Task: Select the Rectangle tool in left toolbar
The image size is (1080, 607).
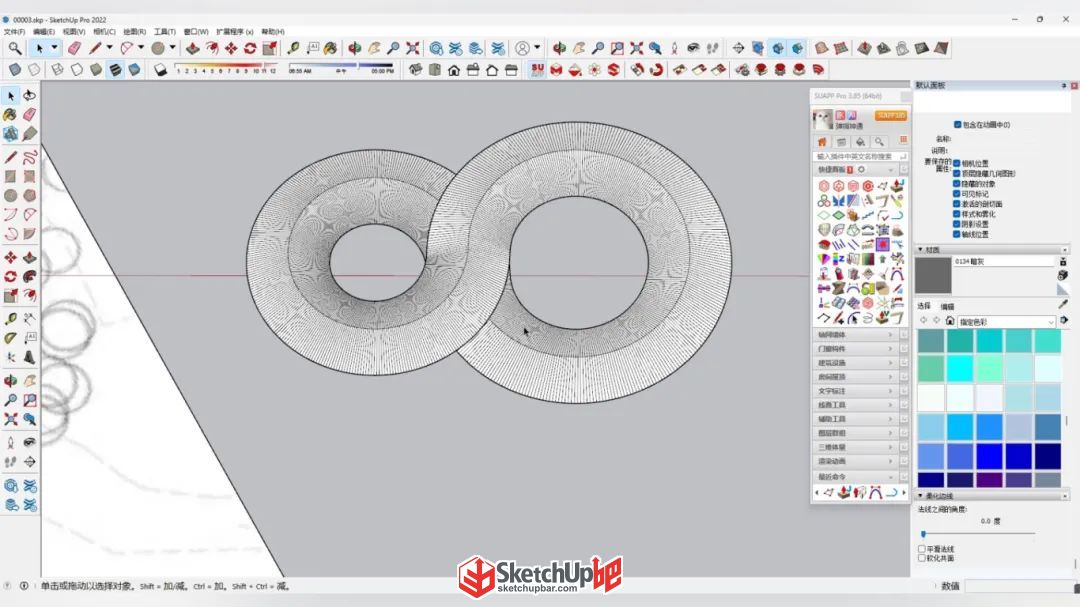Action: (10, 176)
